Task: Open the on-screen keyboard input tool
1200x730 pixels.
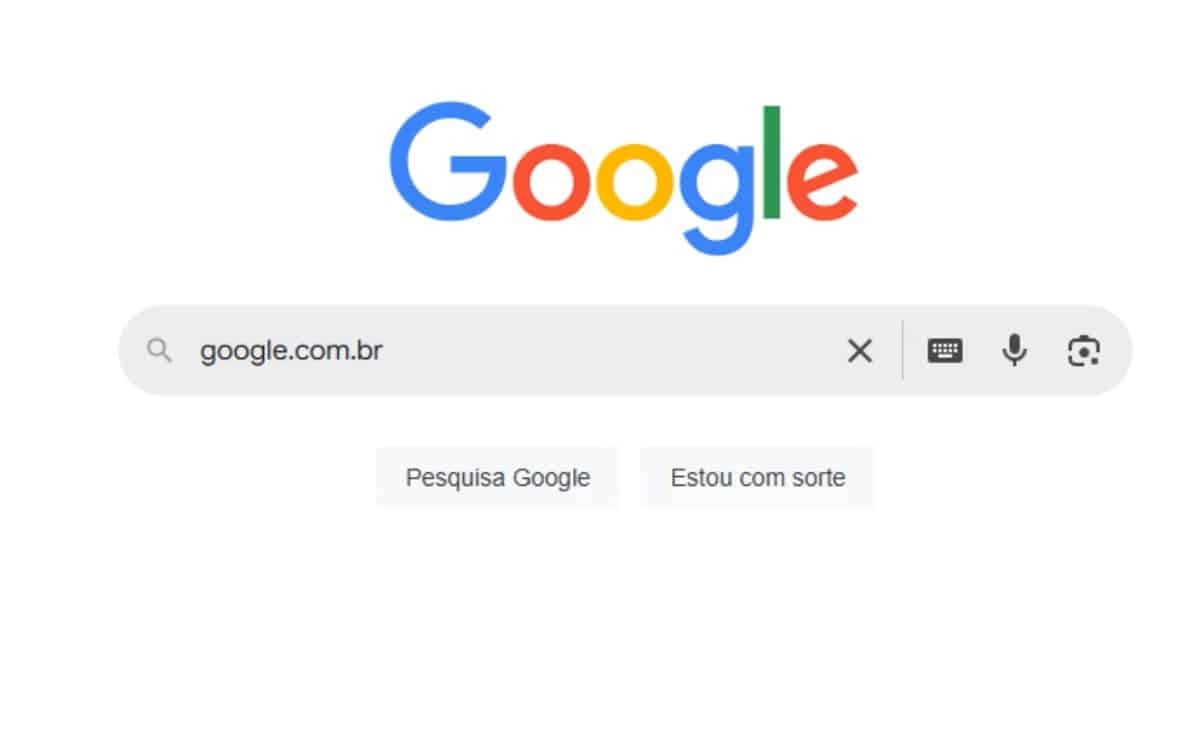Action: point(945,350)
